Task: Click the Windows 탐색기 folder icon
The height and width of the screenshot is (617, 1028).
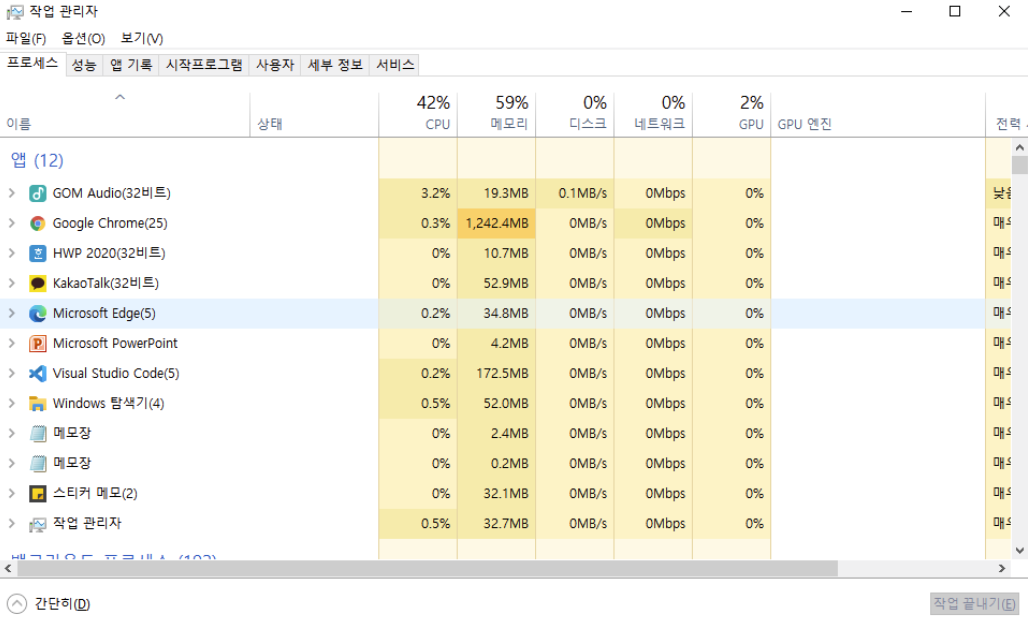Action: click(37, 403)
